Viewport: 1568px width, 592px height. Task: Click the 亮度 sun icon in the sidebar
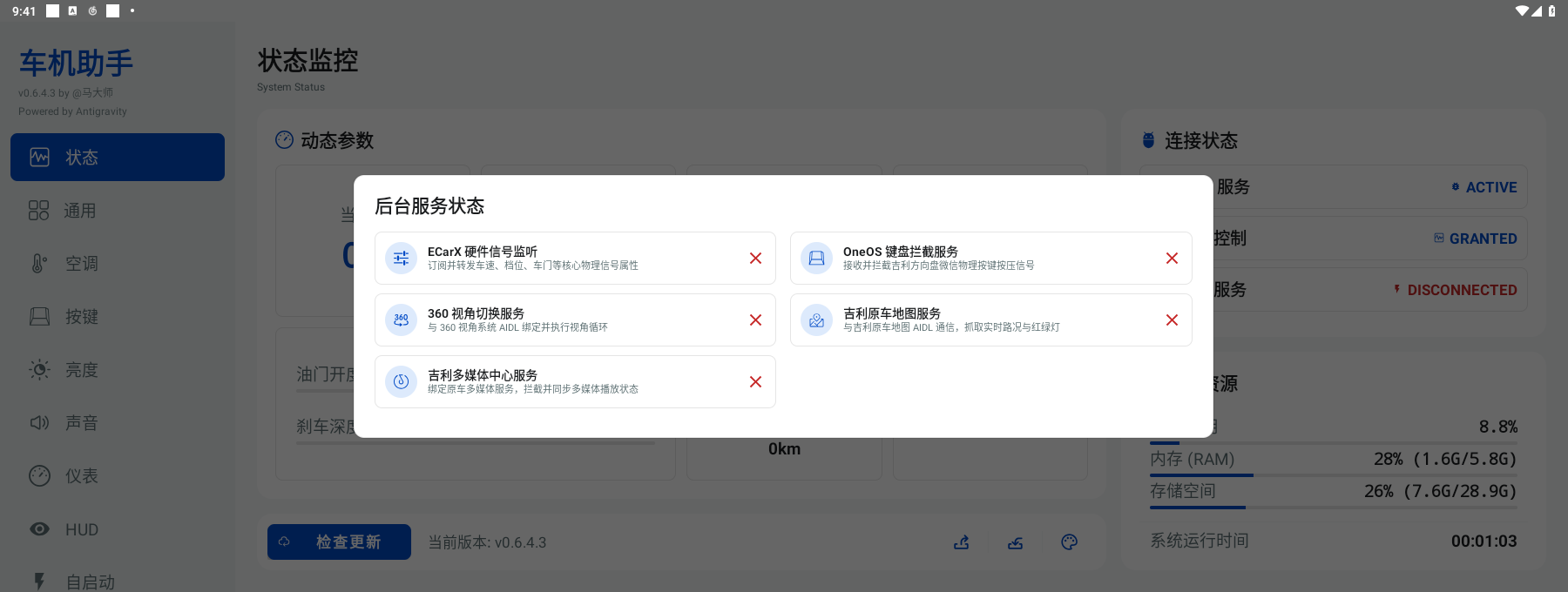39,369
